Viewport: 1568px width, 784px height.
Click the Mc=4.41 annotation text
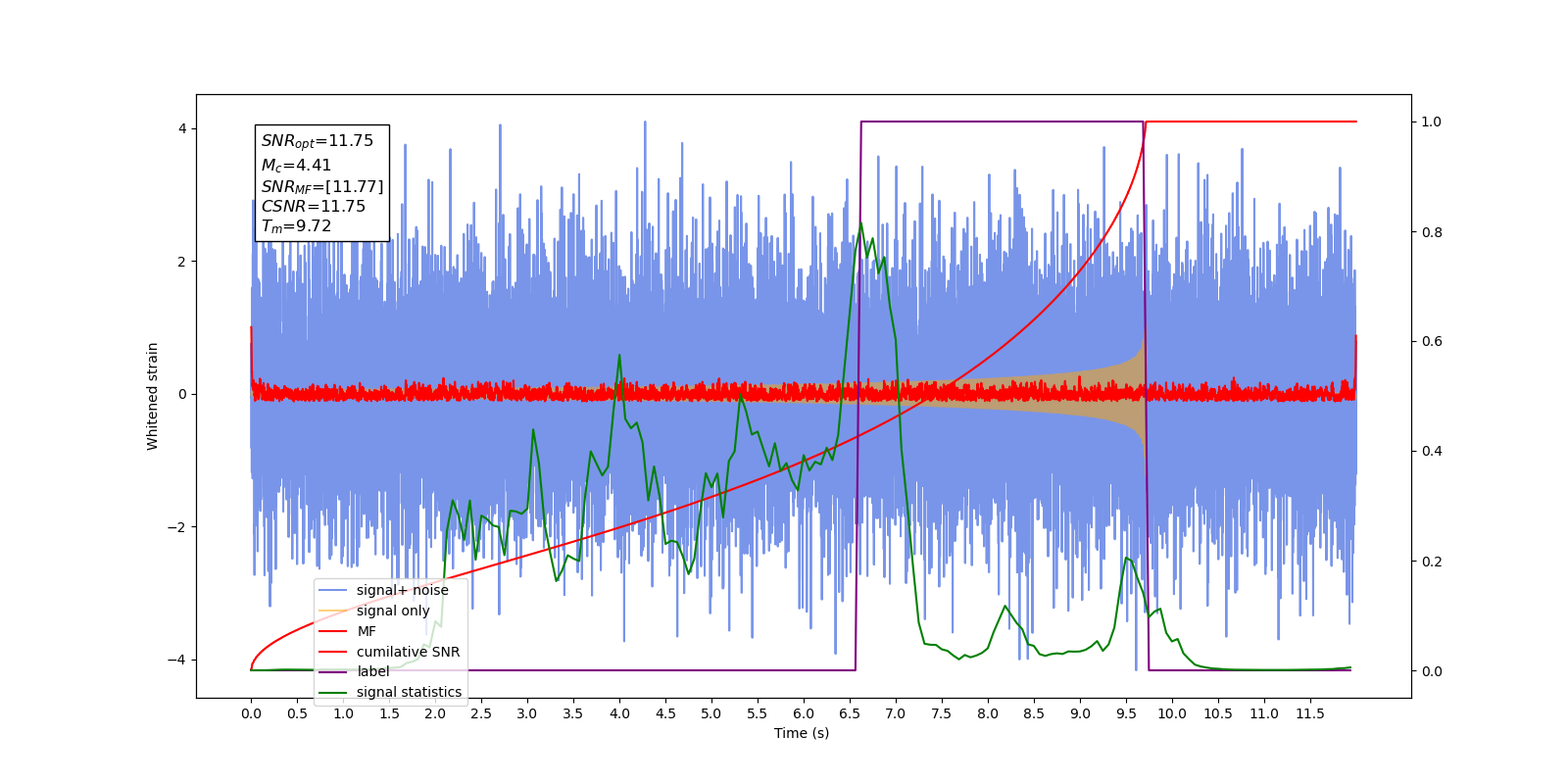296,166
